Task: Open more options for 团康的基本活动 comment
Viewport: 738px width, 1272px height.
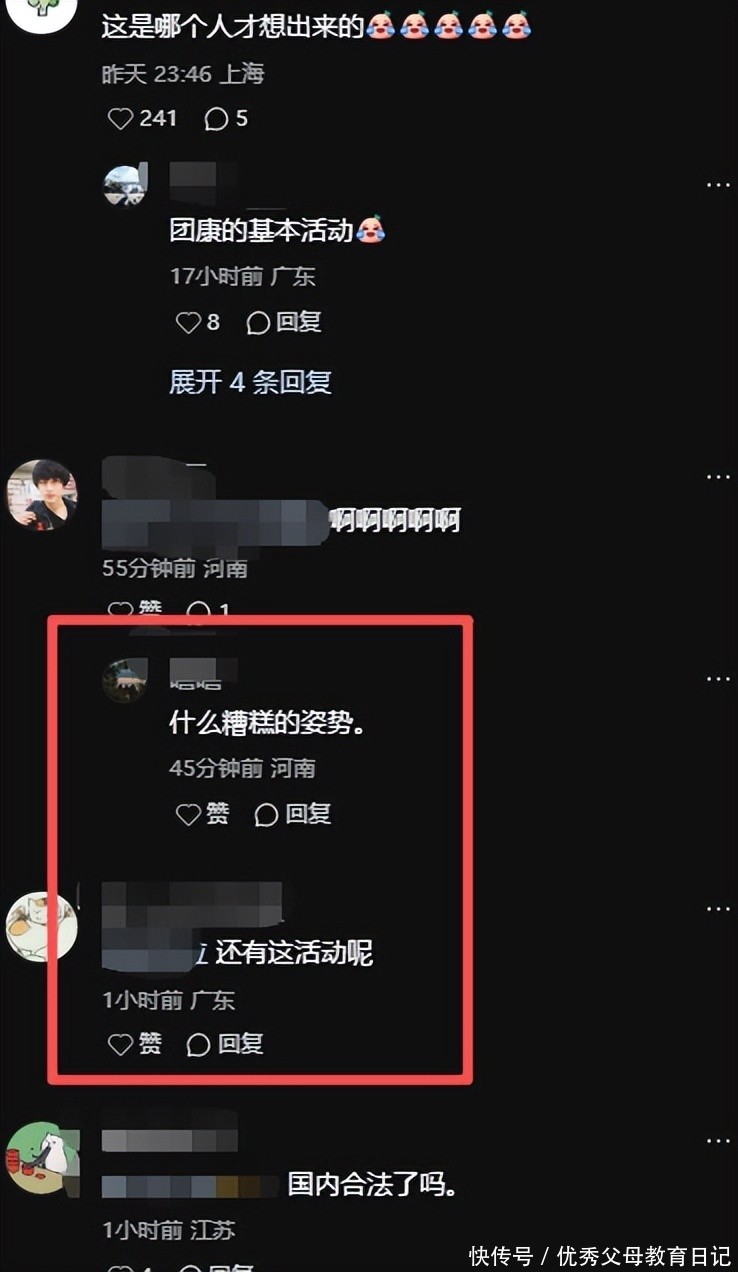Action: pos(718,185)
